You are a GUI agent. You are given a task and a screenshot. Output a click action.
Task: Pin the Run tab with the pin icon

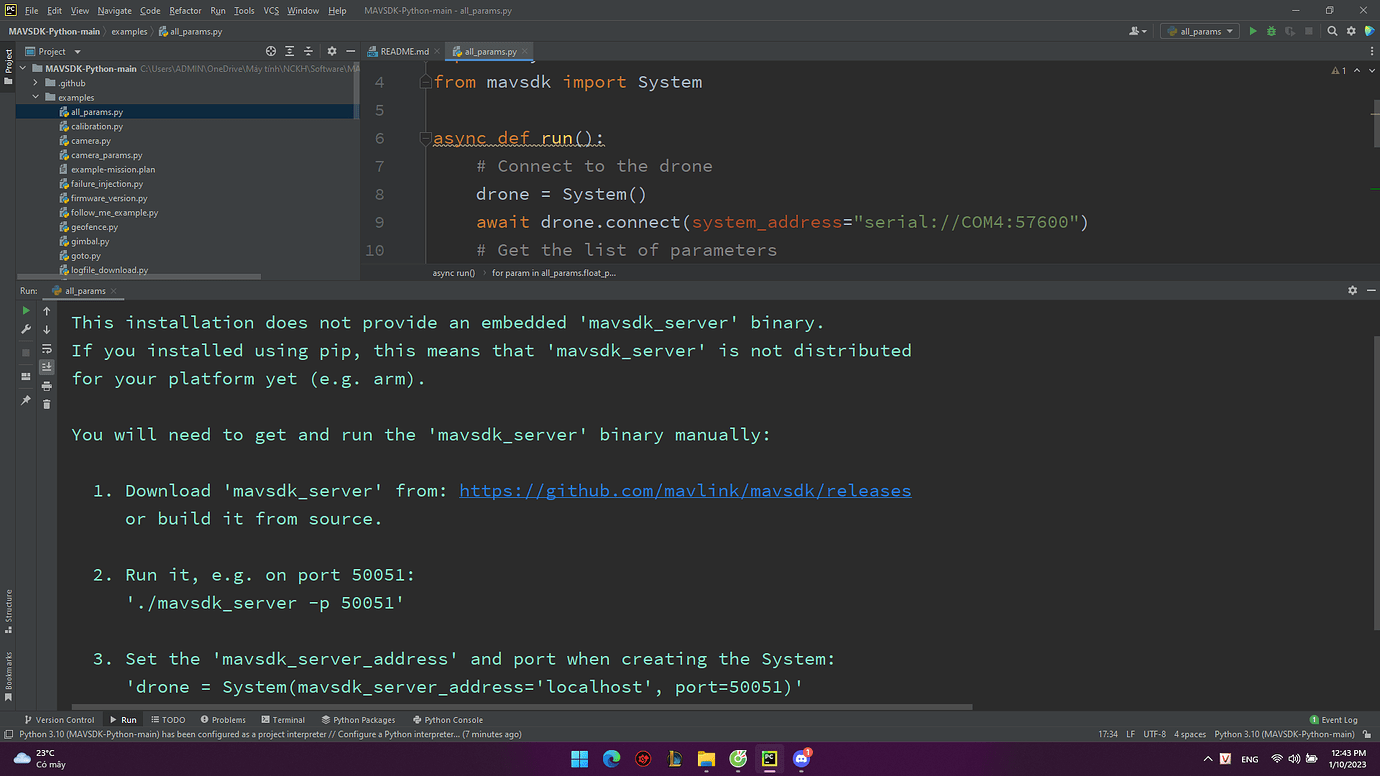27,400
